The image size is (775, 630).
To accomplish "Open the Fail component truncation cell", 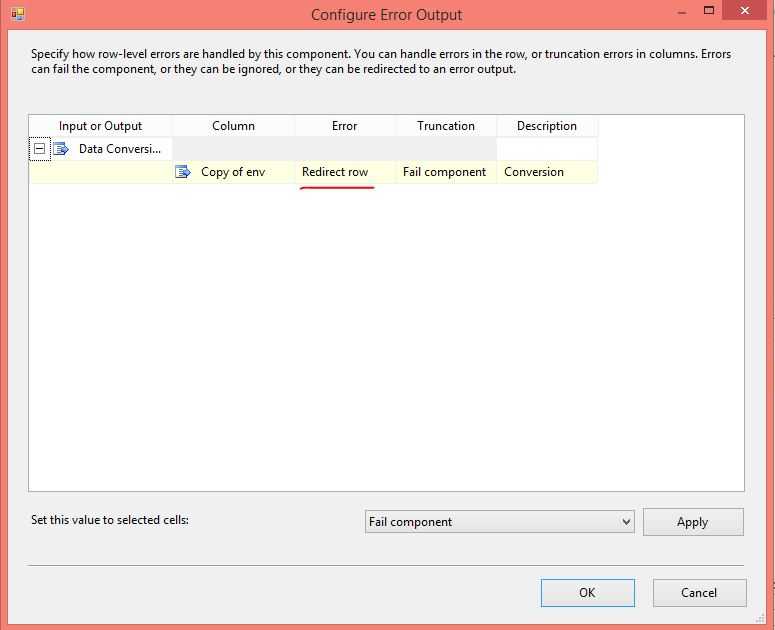I will [446, 172].
